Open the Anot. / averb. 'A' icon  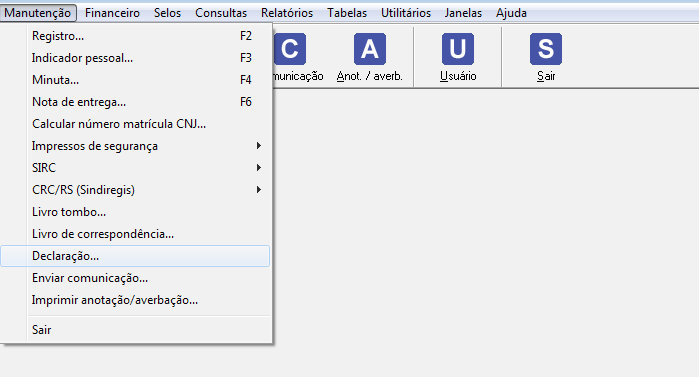[x=370, y=49]
